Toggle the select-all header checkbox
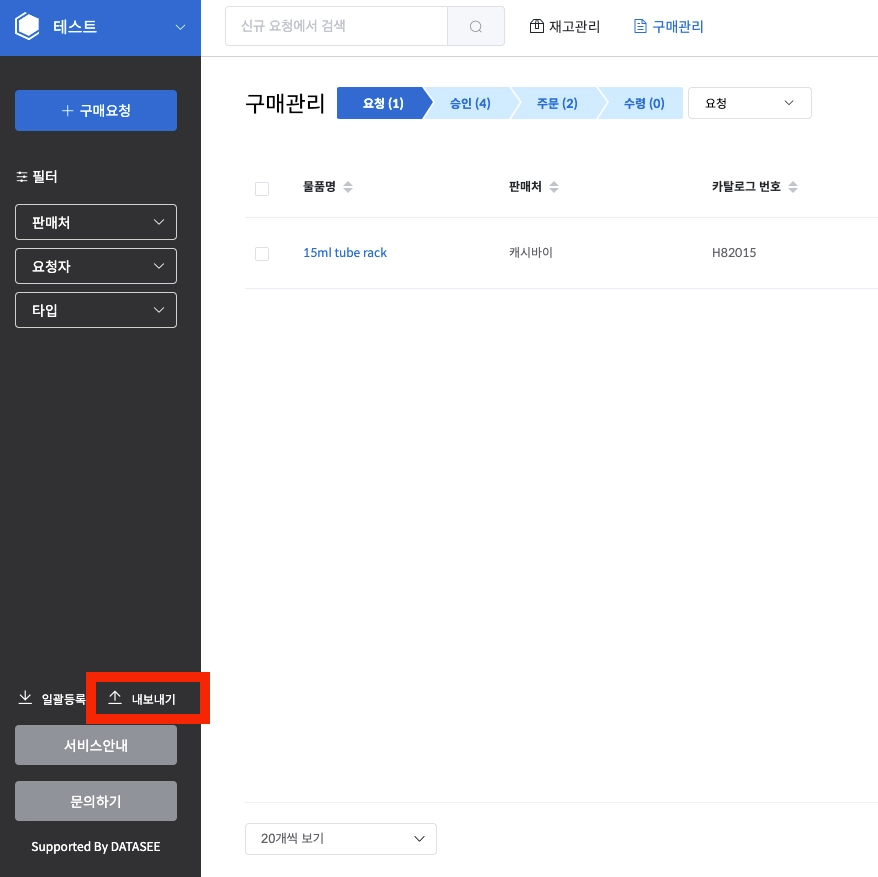Screen dimensions: 878x877 (261, 189)
